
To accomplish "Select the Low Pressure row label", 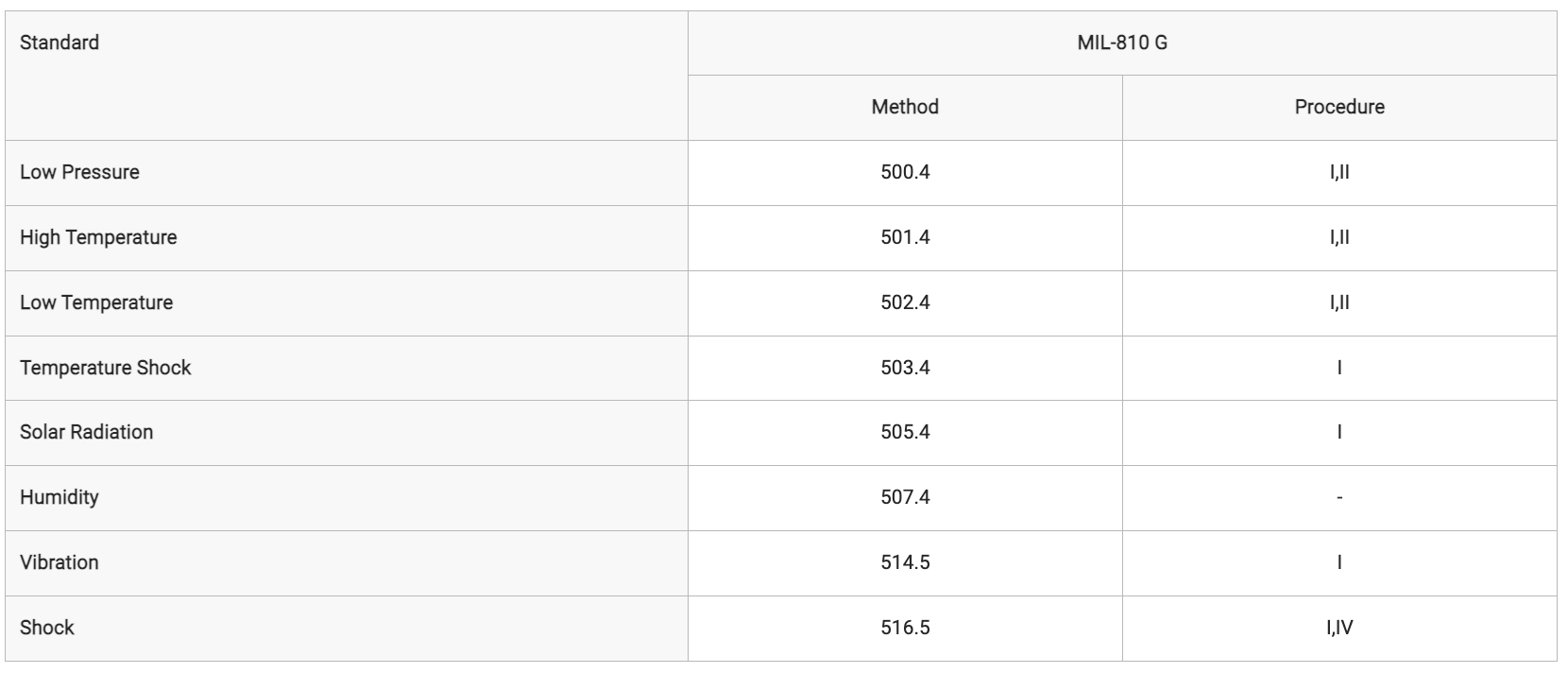I will point(79,172).
